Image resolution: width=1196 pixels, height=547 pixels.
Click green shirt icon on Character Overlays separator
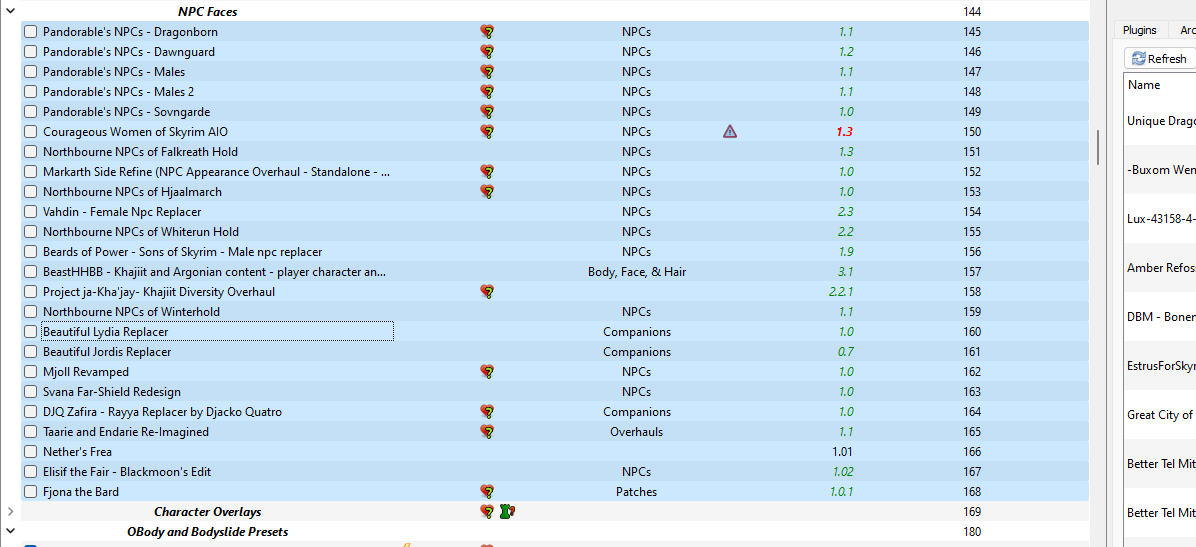point(506,511)
